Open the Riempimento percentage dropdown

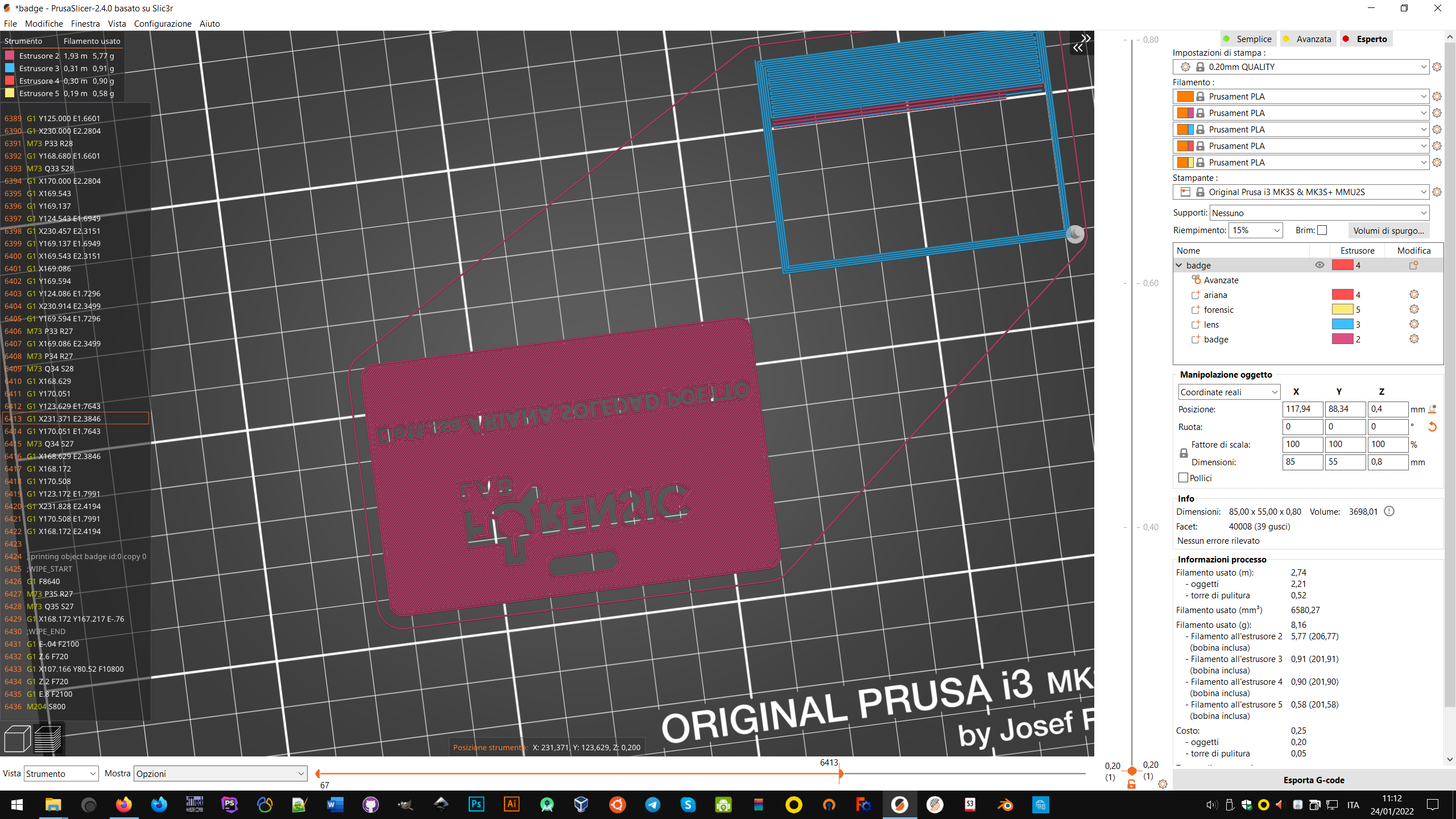pos(1256,230)
